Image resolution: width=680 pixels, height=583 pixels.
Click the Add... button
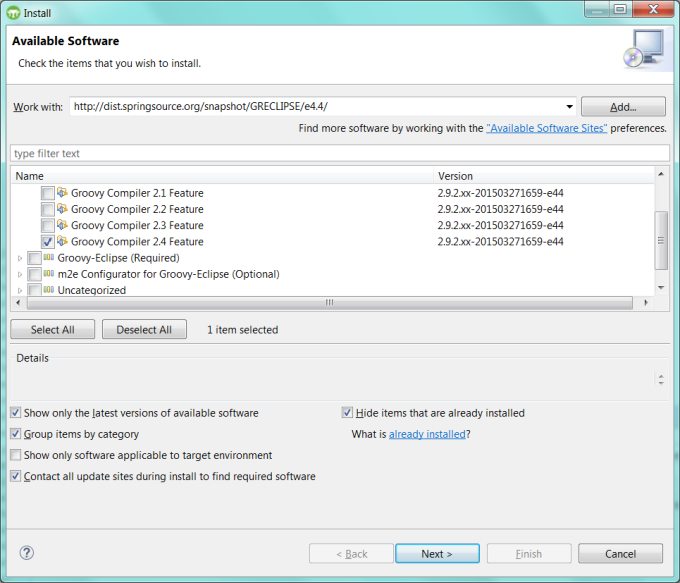tap(623, 107)
